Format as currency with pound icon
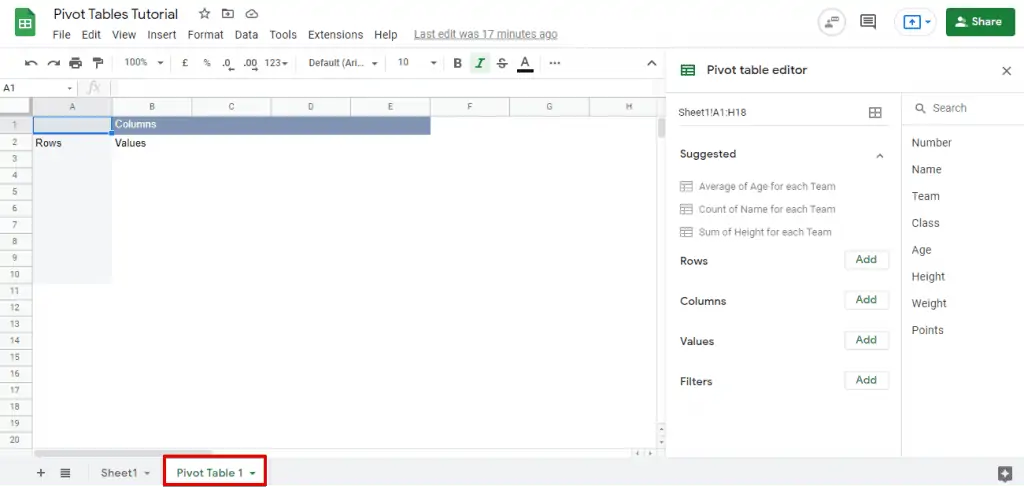The image size is (1024, 490). pyautogui.click(x=185, y=63)
